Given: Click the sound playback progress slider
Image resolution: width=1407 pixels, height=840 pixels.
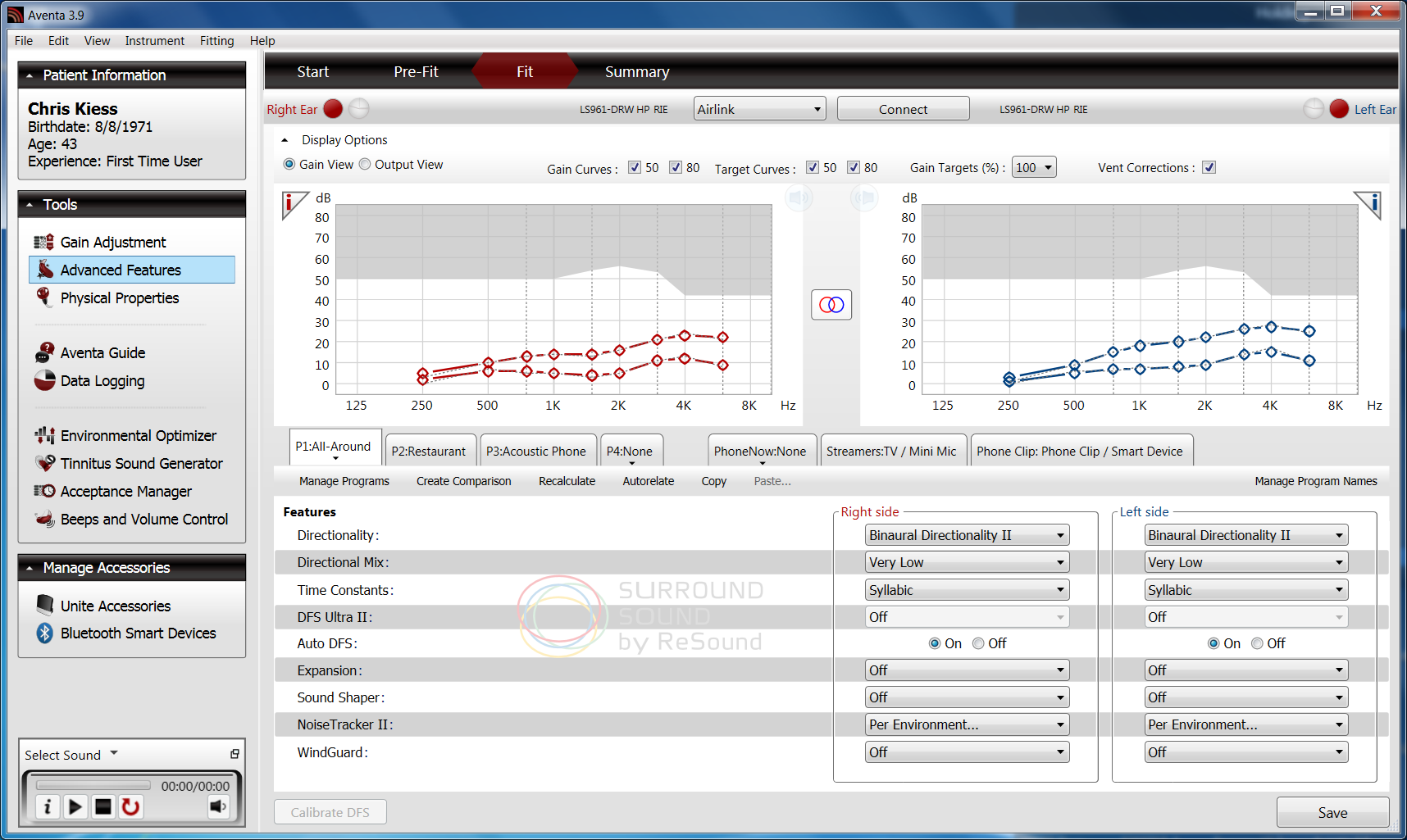Looking at the screenshot, I should tap(93, 785).
